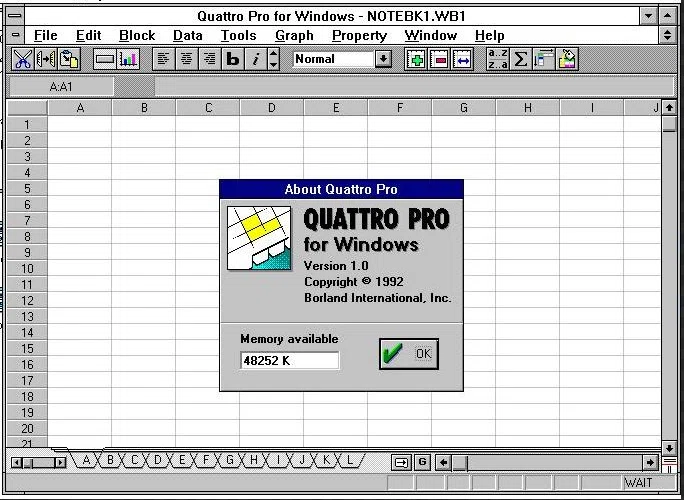The width and height of the screenshot is (684, 500).
Task: Open the Block menu
Action: (x=137, y=35)
